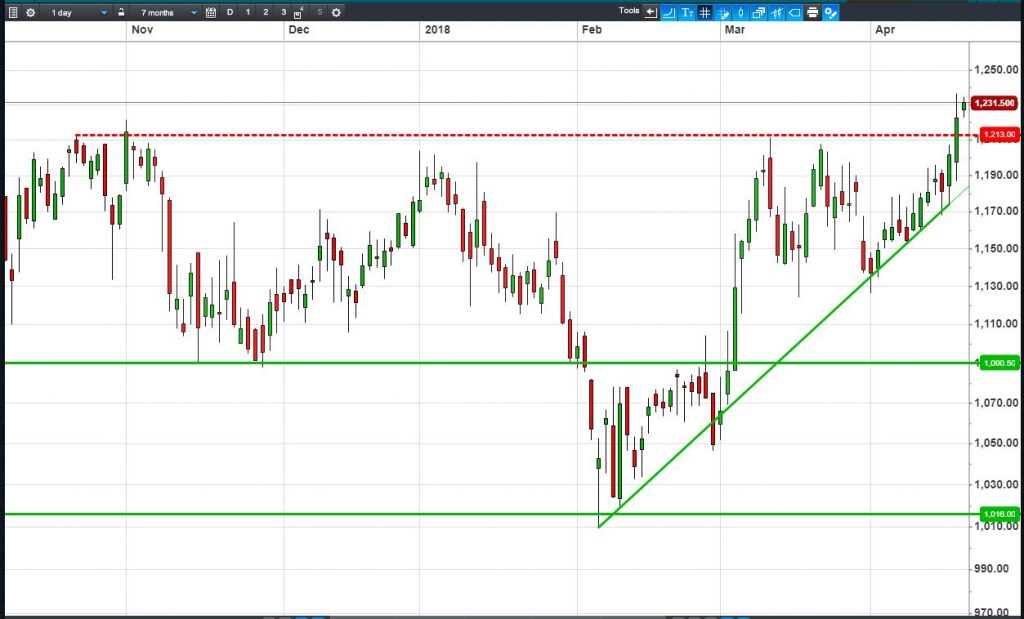Viewport: 1024px width, 619px height.
Task: Click the 1,016.00 green support label
Action: point(999,514)
